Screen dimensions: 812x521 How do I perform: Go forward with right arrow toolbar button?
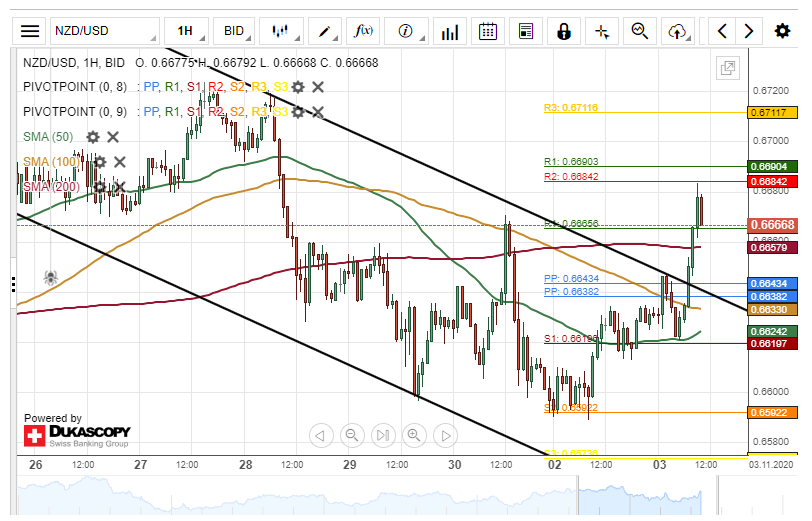coord(748,31)
